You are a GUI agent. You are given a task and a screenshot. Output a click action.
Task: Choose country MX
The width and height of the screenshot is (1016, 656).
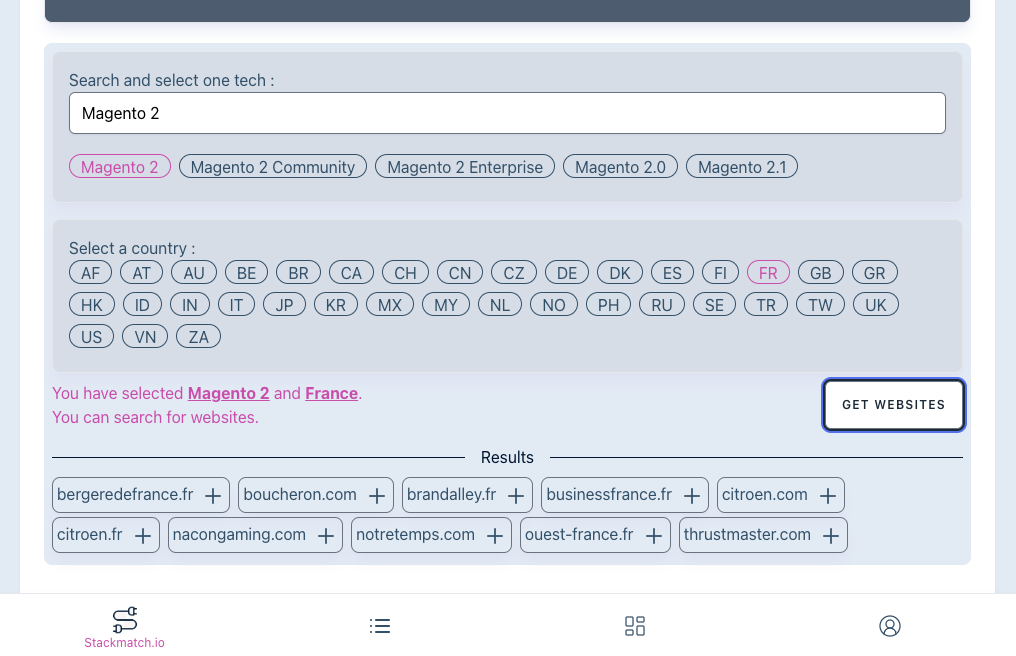coord(390,304)
